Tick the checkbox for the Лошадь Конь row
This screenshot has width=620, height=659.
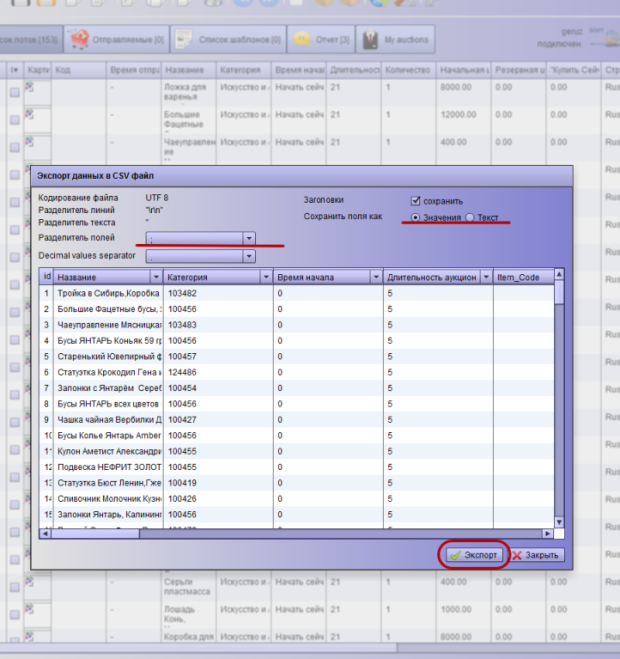click(15, 614)
